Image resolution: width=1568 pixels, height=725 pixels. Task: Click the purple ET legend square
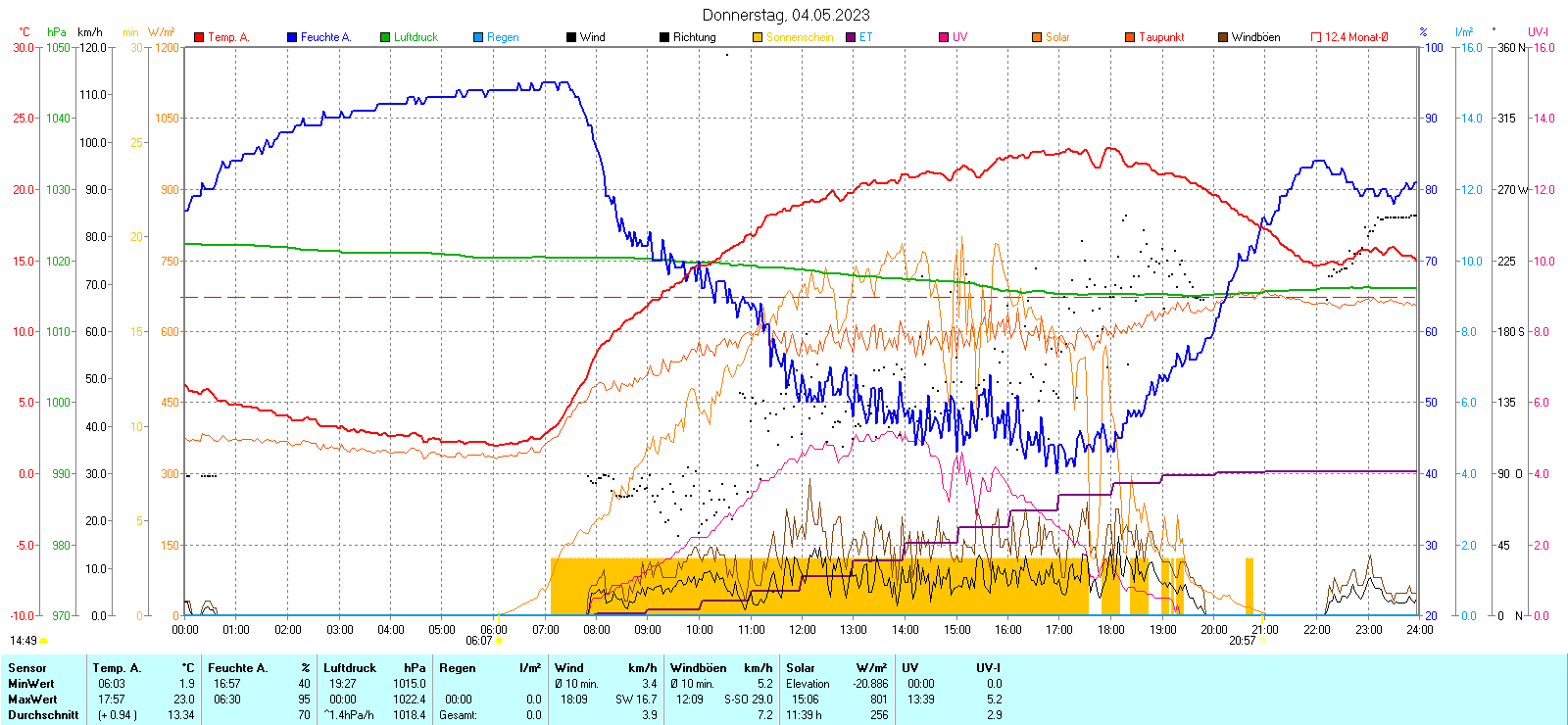pos(851,37)
